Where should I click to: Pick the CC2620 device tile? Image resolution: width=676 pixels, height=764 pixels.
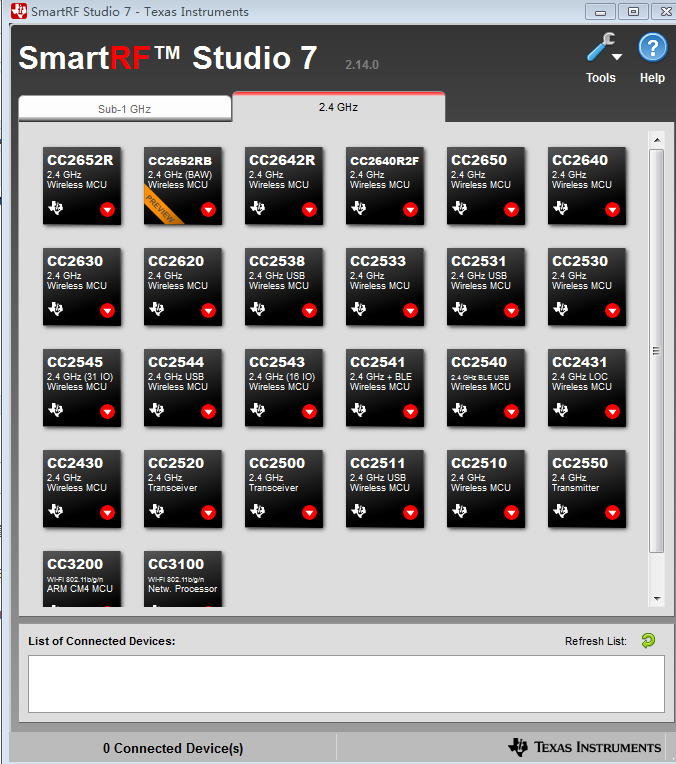183,286
